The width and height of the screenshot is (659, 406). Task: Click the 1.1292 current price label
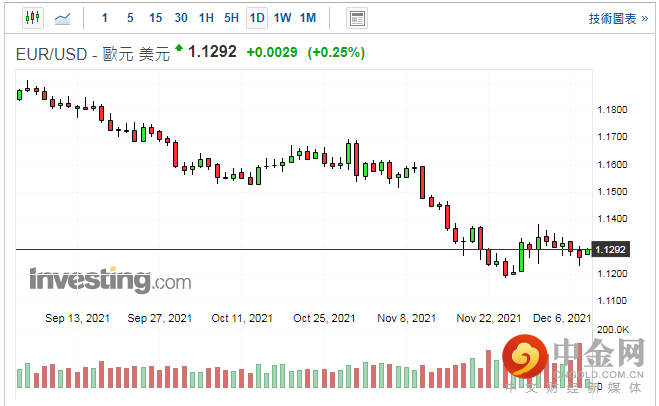(611, 250)
